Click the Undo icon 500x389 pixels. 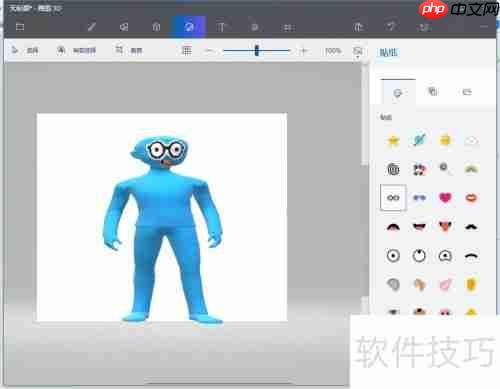(391, 26)
